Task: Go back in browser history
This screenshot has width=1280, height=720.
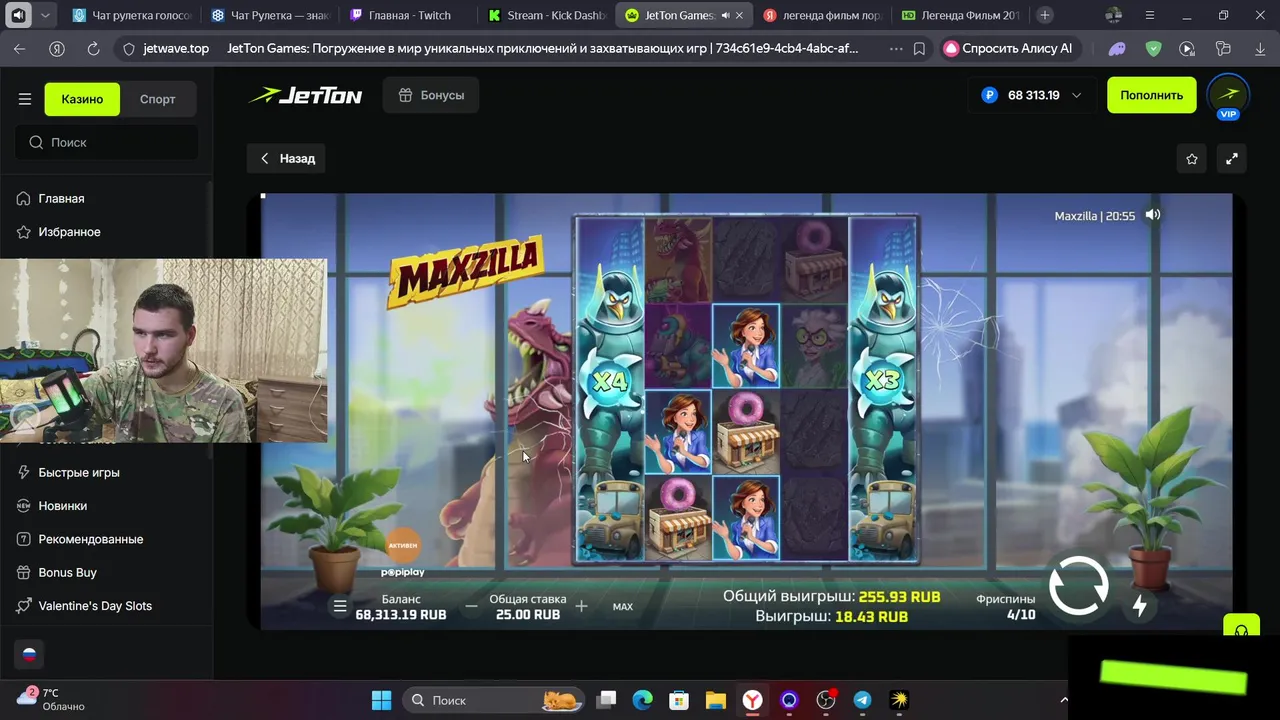Action: [x=20, y=48]
